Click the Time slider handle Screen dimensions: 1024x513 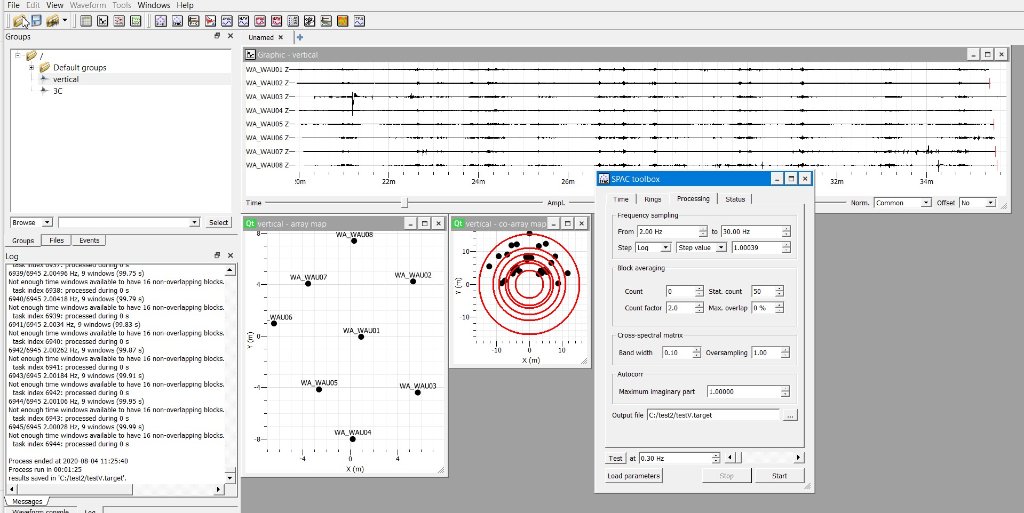coord(404,203)
